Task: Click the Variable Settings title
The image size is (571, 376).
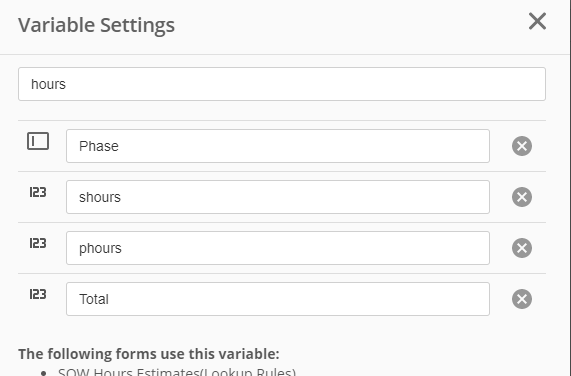Action: [97, 25]
